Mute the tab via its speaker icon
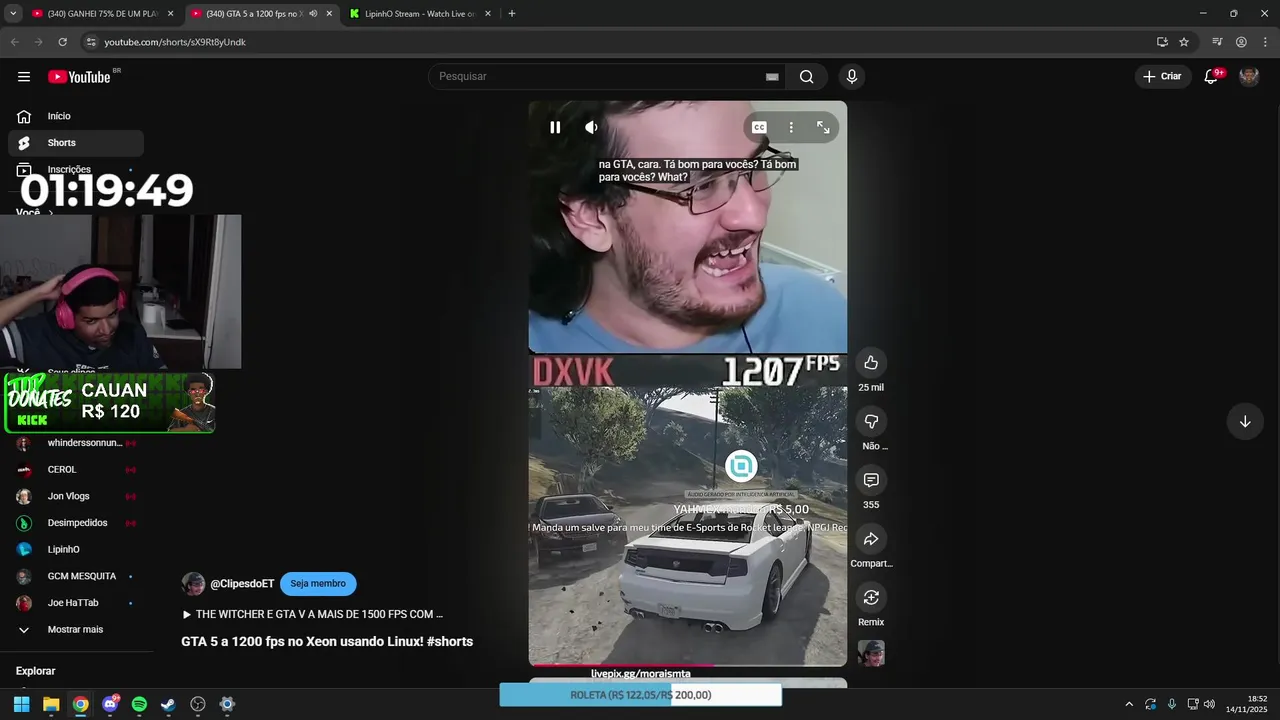The width and height of the screenshot is (1280, 720). point(313,14)
